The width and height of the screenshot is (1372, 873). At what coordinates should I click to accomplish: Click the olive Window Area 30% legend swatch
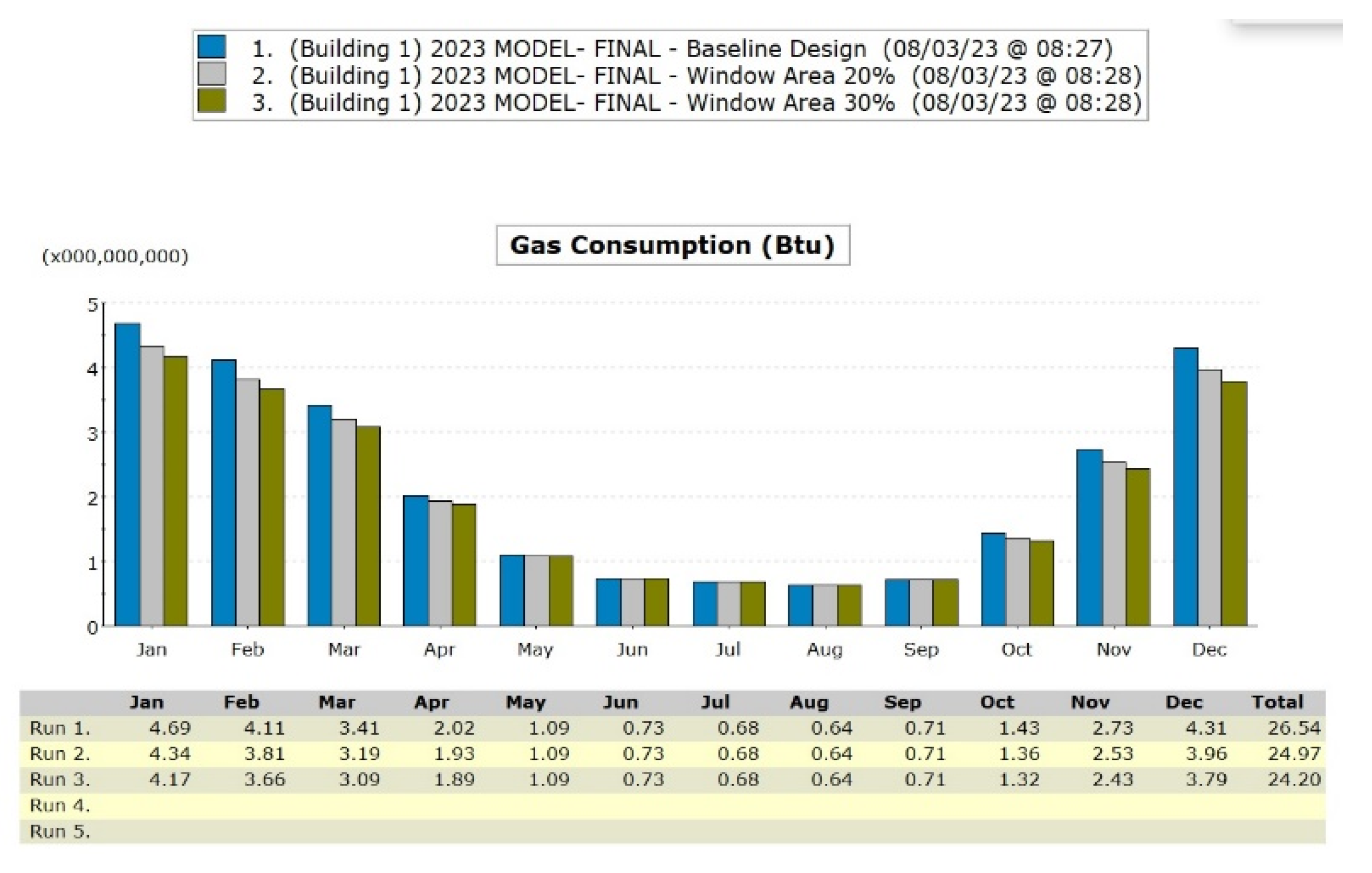[x=211, y=101]
